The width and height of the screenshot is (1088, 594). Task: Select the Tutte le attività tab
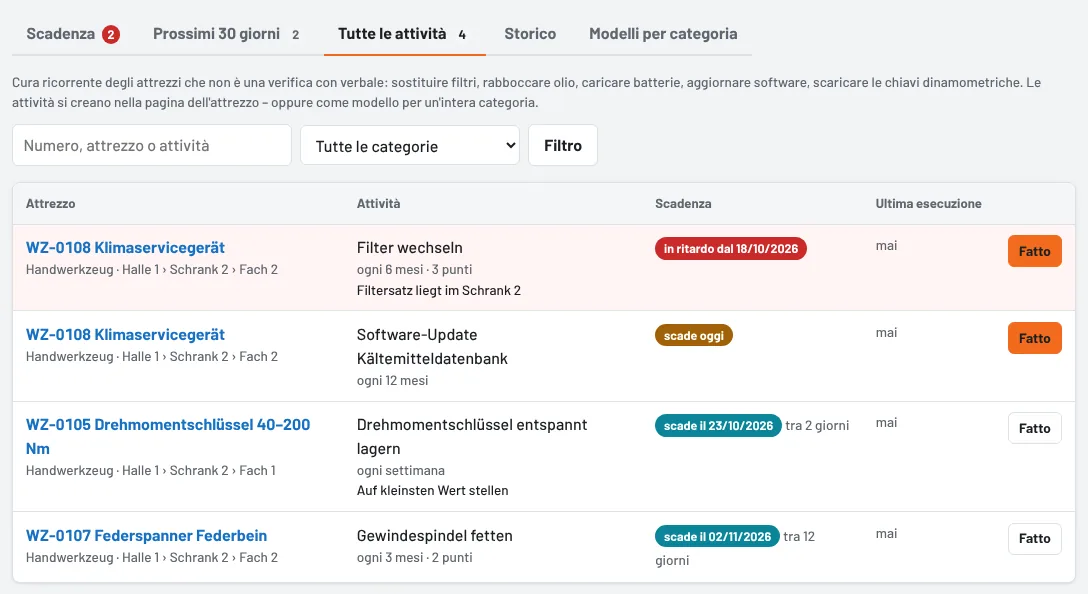(x=404, y=33)
